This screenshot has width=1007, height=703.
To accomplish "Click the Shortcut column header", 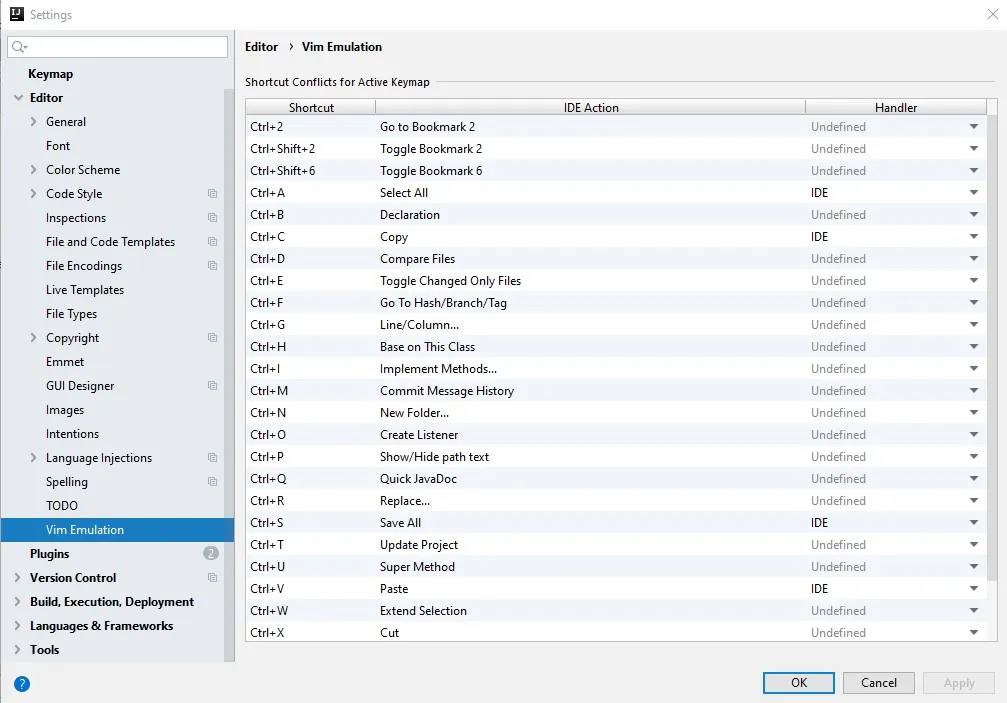I will coord(311,107).
